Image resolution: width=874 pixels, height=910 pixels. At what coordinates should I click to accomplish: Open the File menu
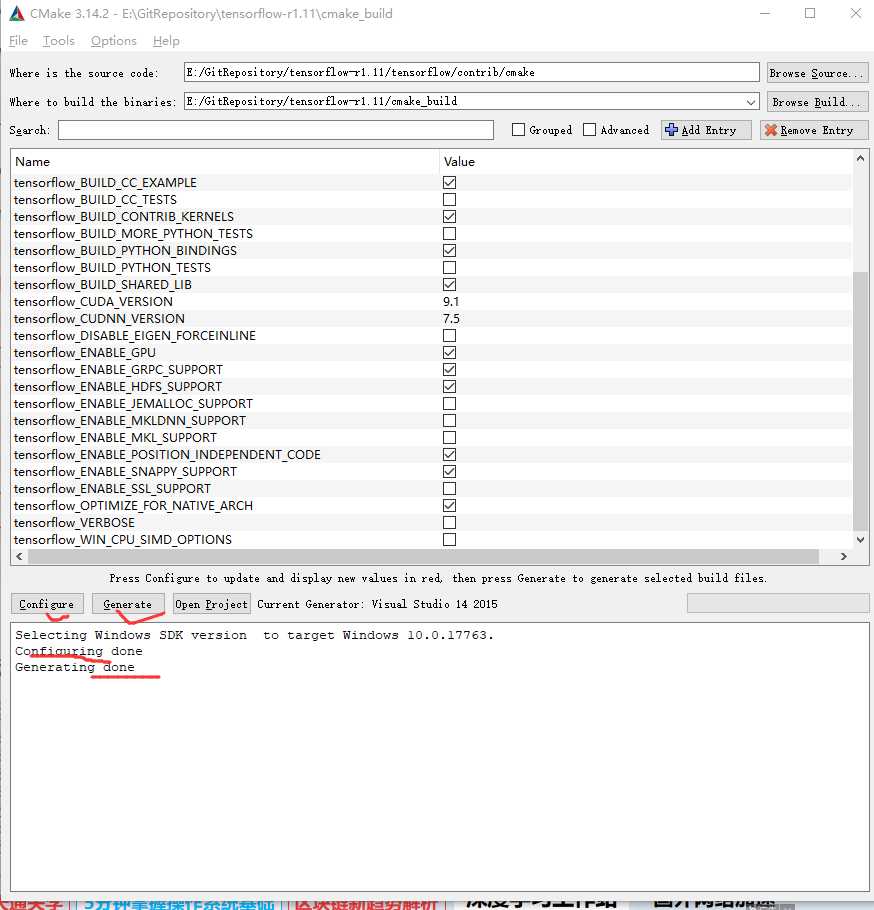[18, 41]
